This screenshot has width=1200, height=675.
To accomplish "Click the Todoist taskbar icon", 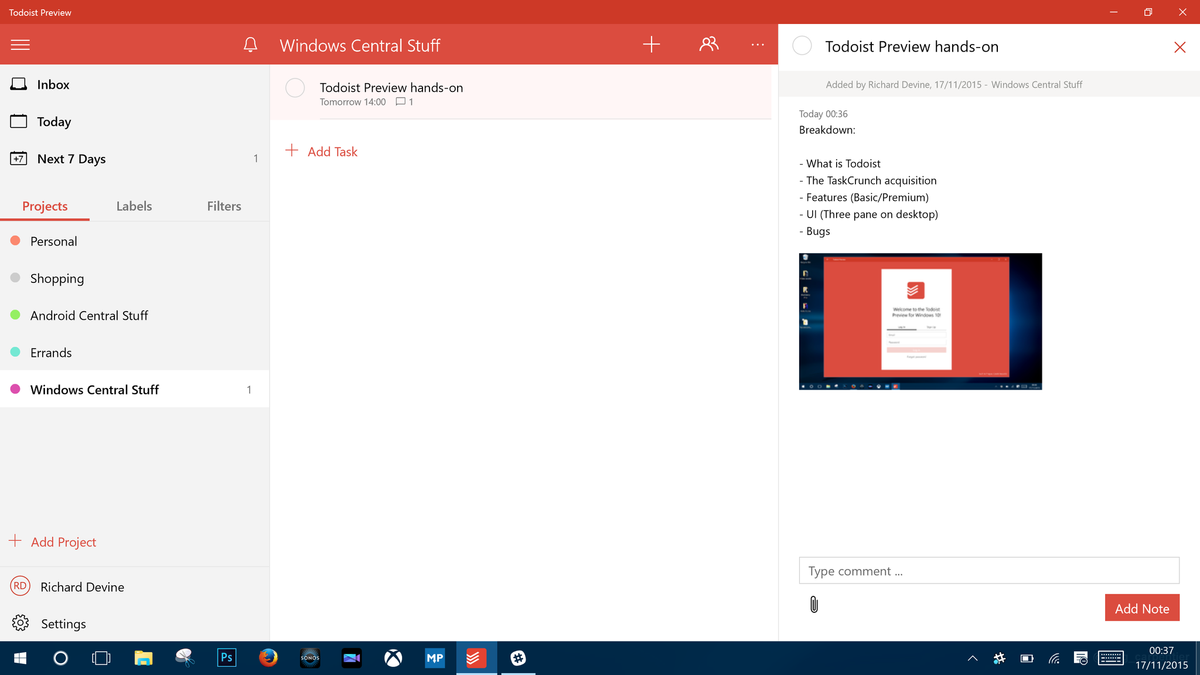I will coord(476,658).
